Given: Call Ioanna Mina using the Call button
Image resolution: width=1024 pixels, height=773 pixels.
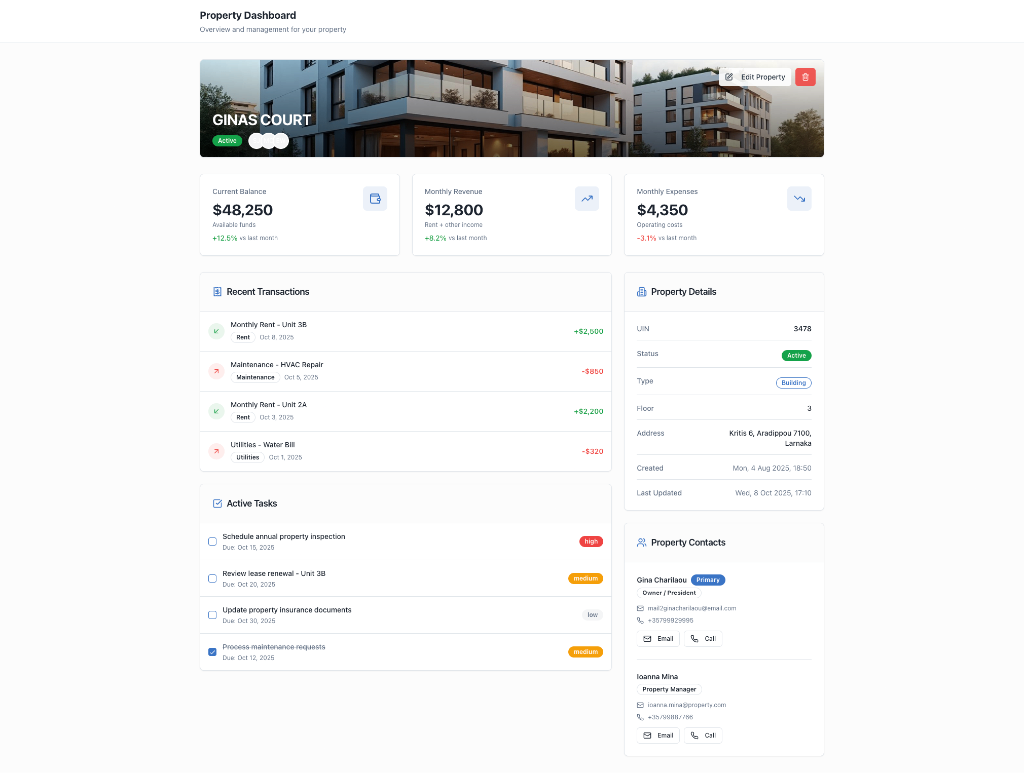Looking at the screenshot, I should pyautogui.click(x=703, y=735).
